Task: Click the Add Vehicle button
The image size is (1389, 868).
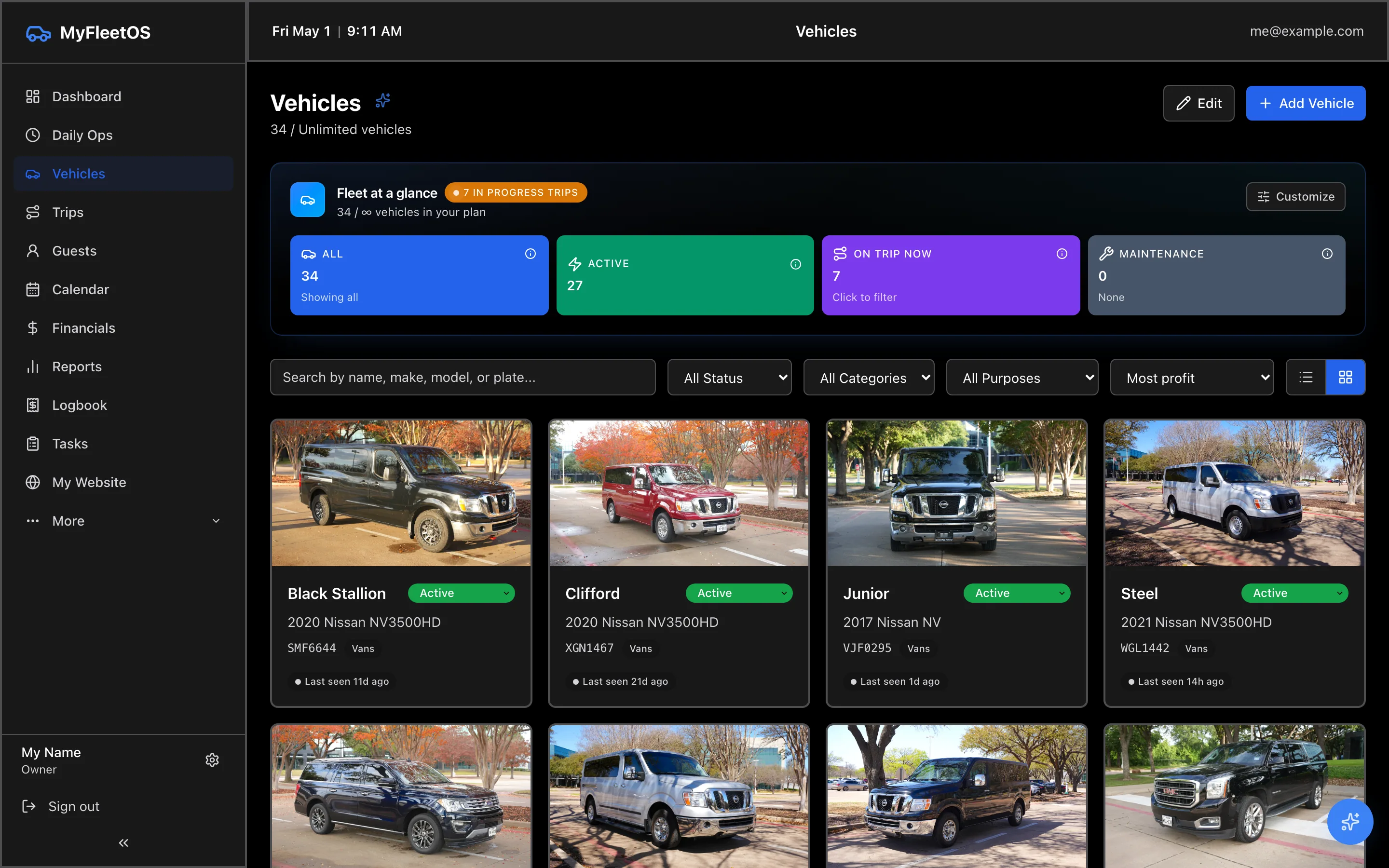Action: point(1306,103)
